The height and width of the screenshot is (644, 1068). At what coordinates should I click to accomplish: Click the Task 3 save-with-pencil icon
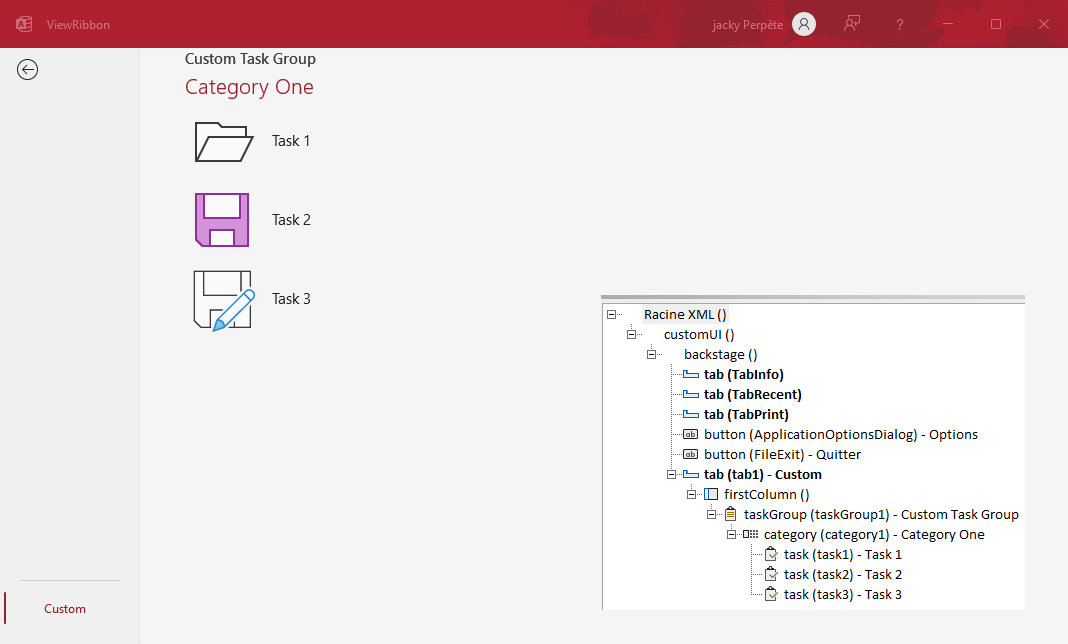click(x=222, y=299)
